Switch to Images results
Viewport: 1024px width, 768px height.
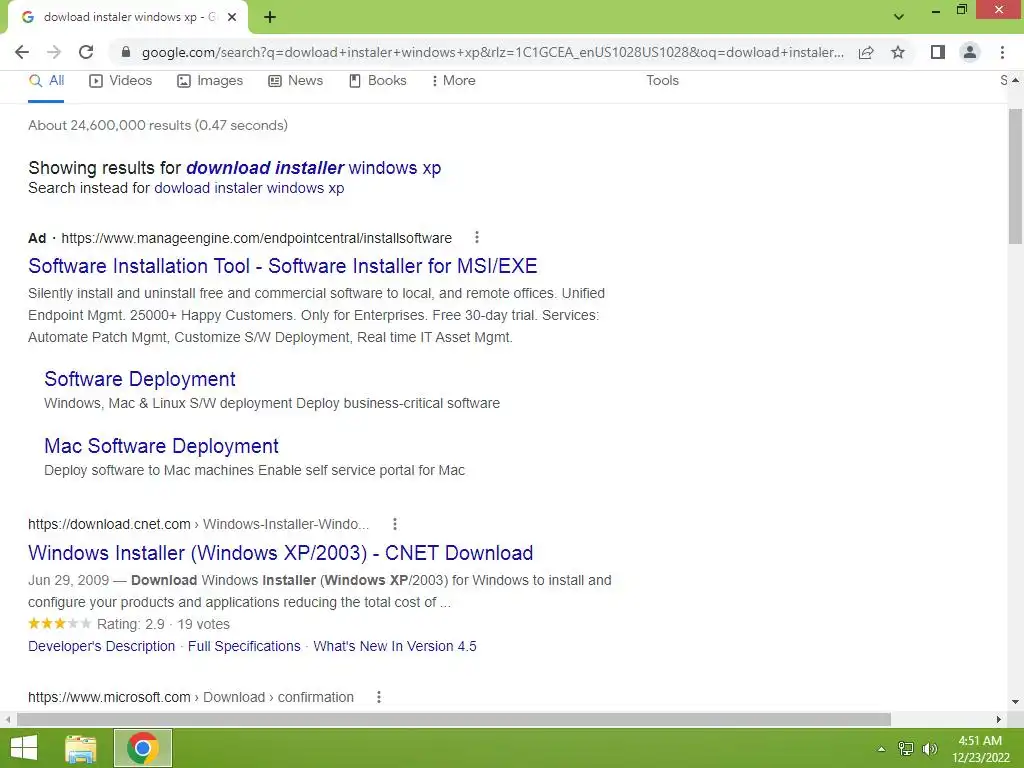[x=210, y=81]
